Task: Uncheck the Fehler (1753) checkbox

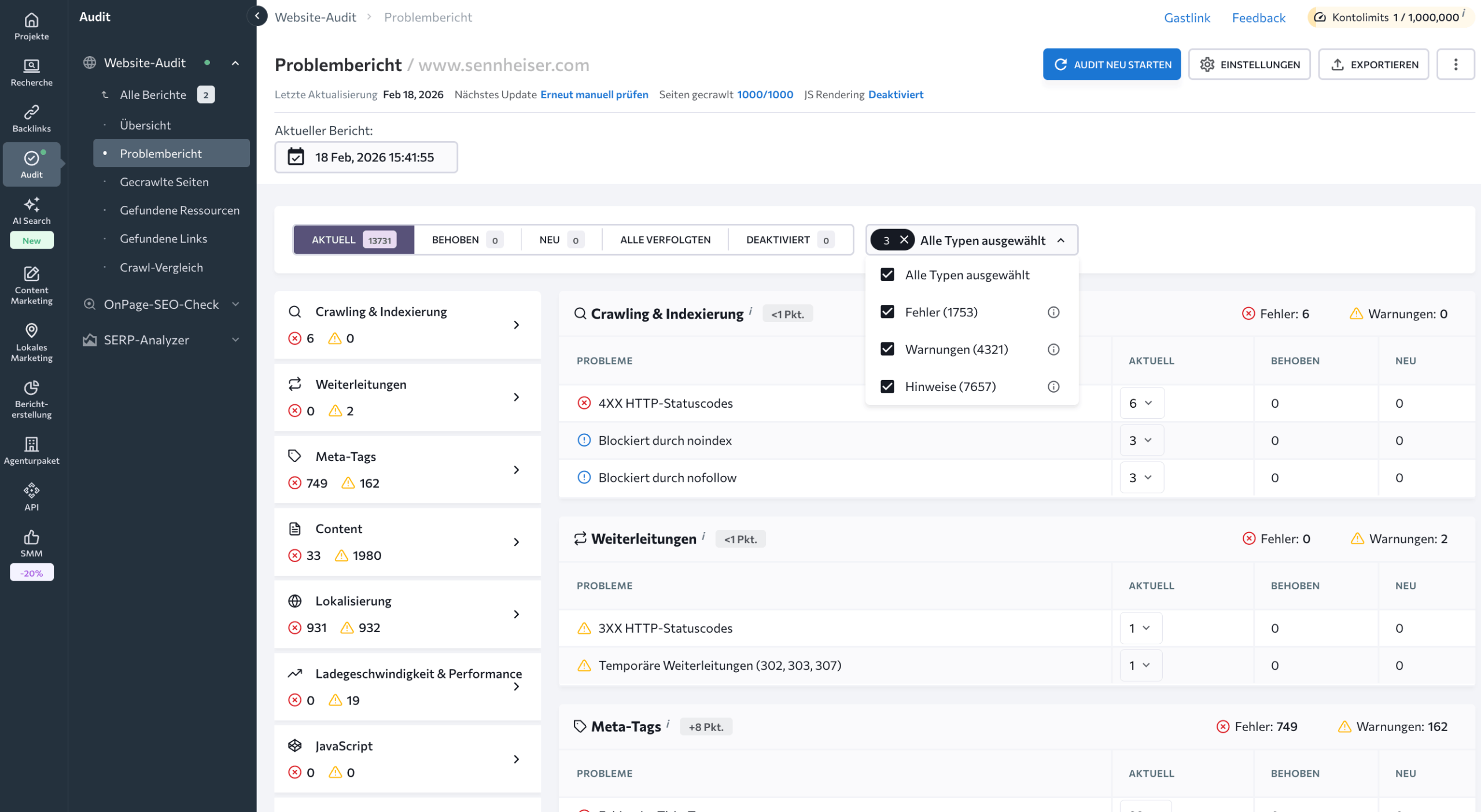Action: (887, 312)
